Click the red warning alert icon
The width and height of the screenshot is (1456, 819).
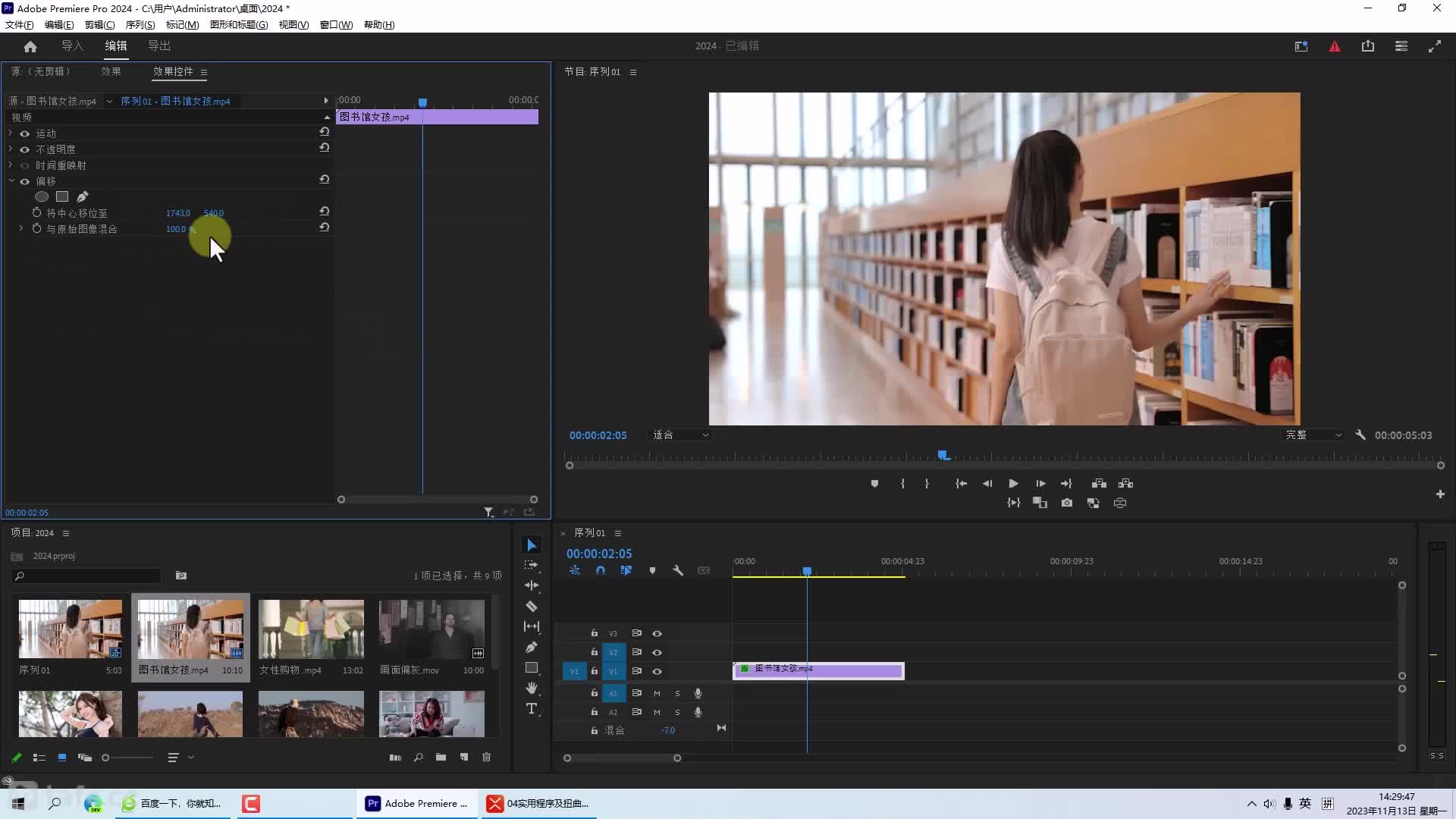(1335, 46)
